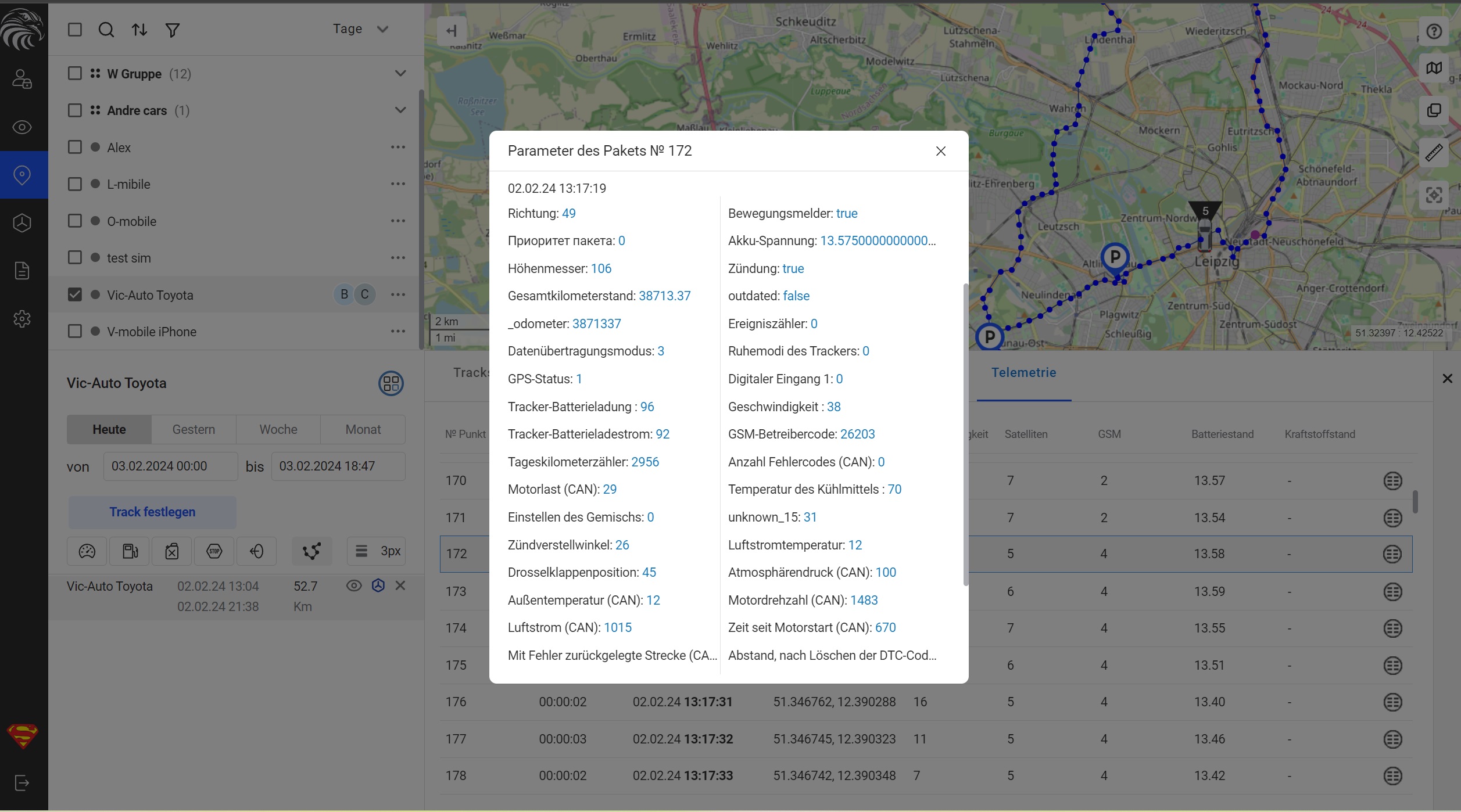Screen dimensions: 1461x812
Task: Check the test sim checkbox
Action: pos(75,258)
